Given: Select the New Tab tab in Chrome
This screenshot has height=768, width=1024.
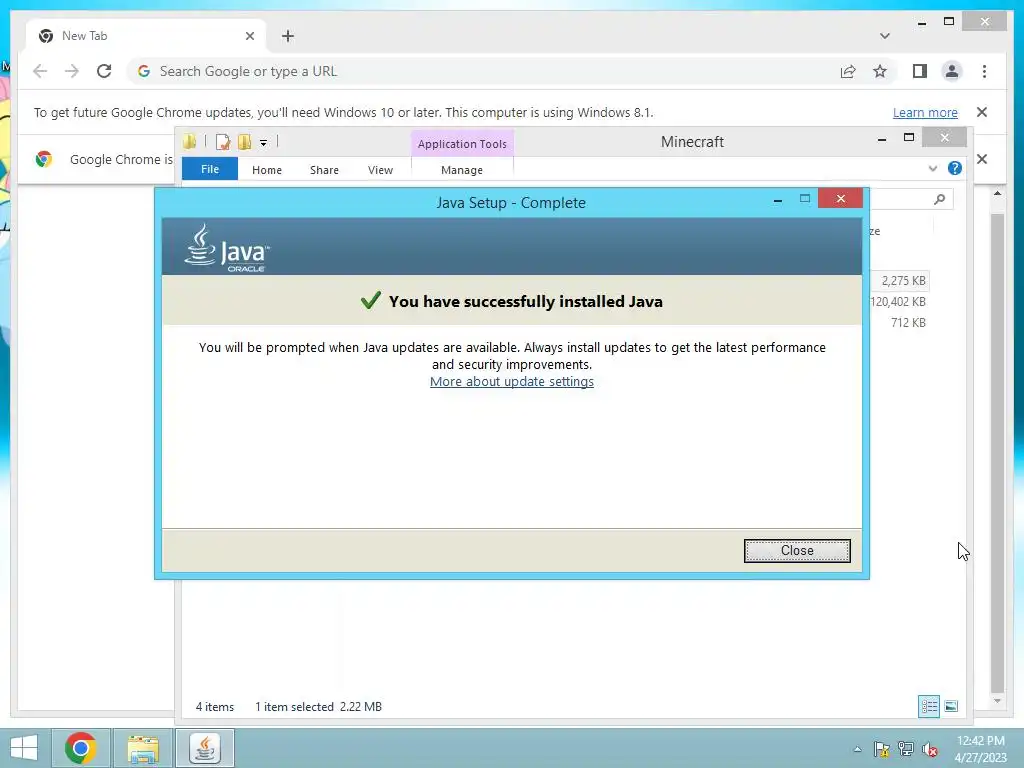Looking at the screenshot, I should 146,36.
